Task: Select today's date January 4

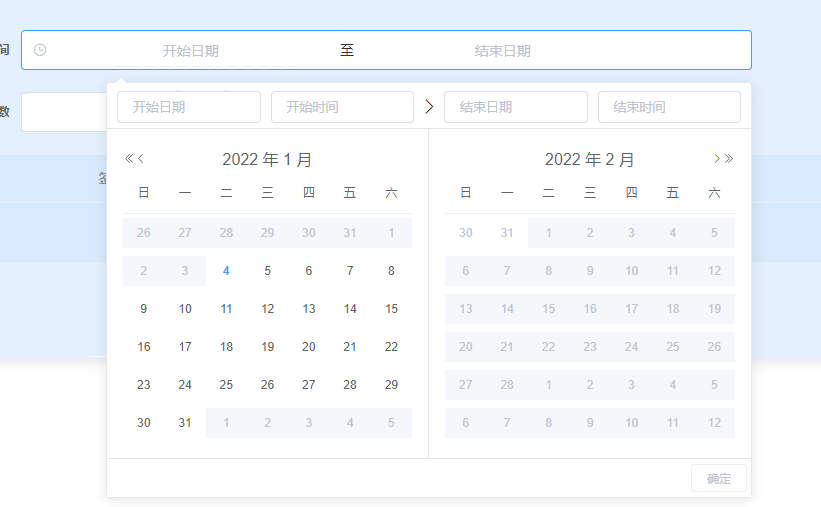Action: point(226,271)
